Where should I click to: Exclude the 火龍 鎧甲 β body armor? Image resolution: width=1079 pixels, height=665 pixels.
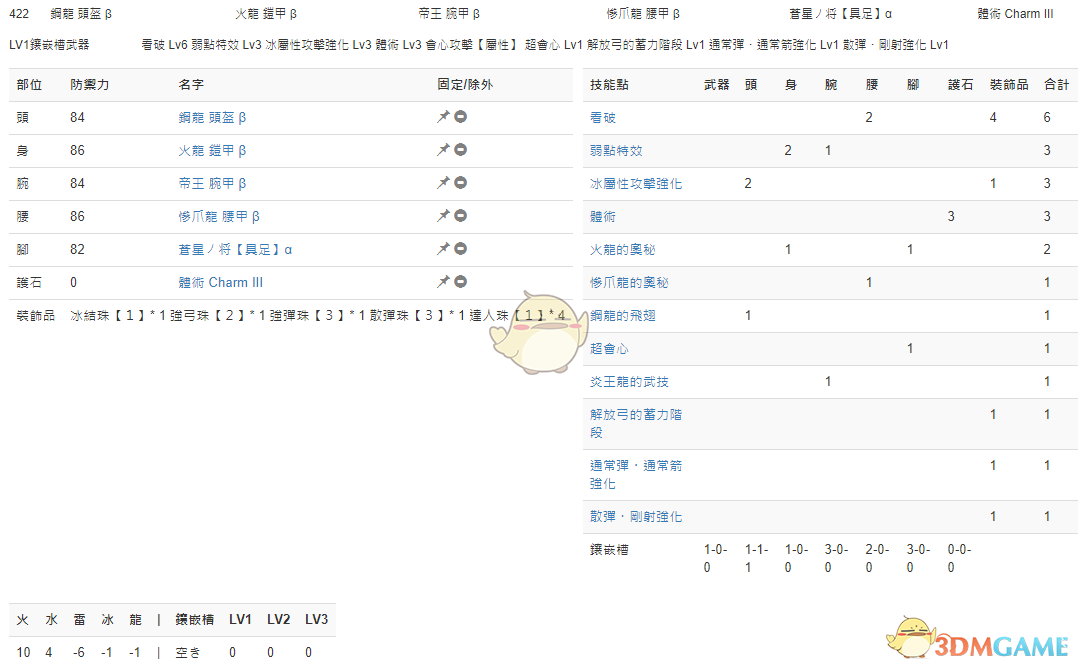(x=460, y=150)
